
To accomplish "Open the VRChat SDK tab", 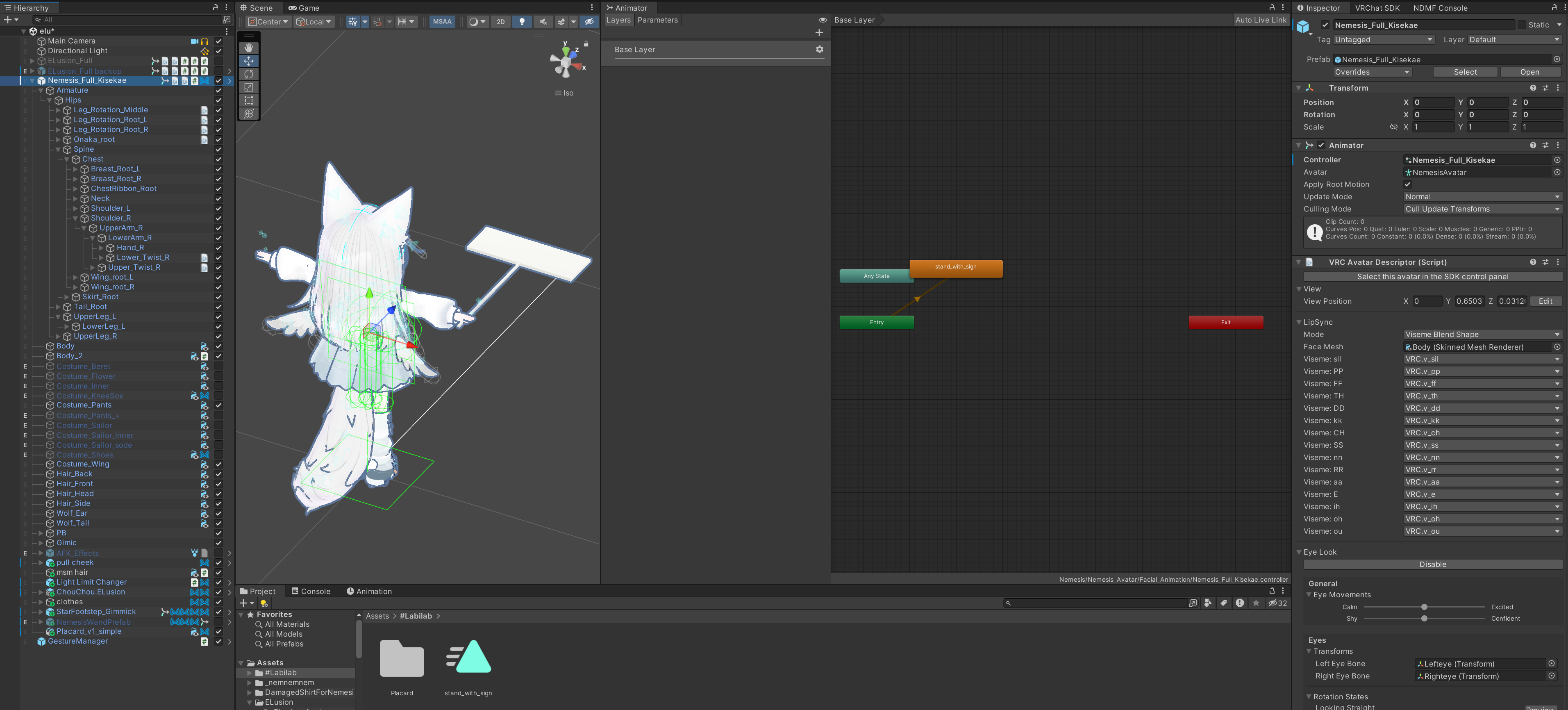I will point(1377,8).
